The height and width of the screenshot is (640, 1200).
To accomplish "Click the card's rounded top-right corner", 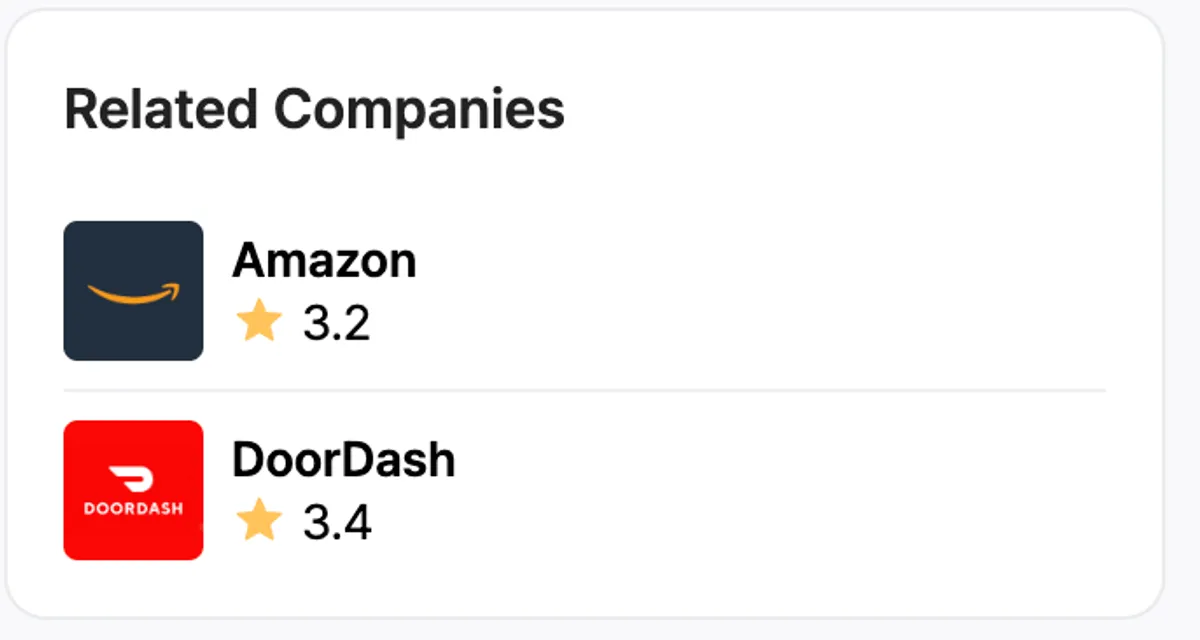I will coord(1149,26).
